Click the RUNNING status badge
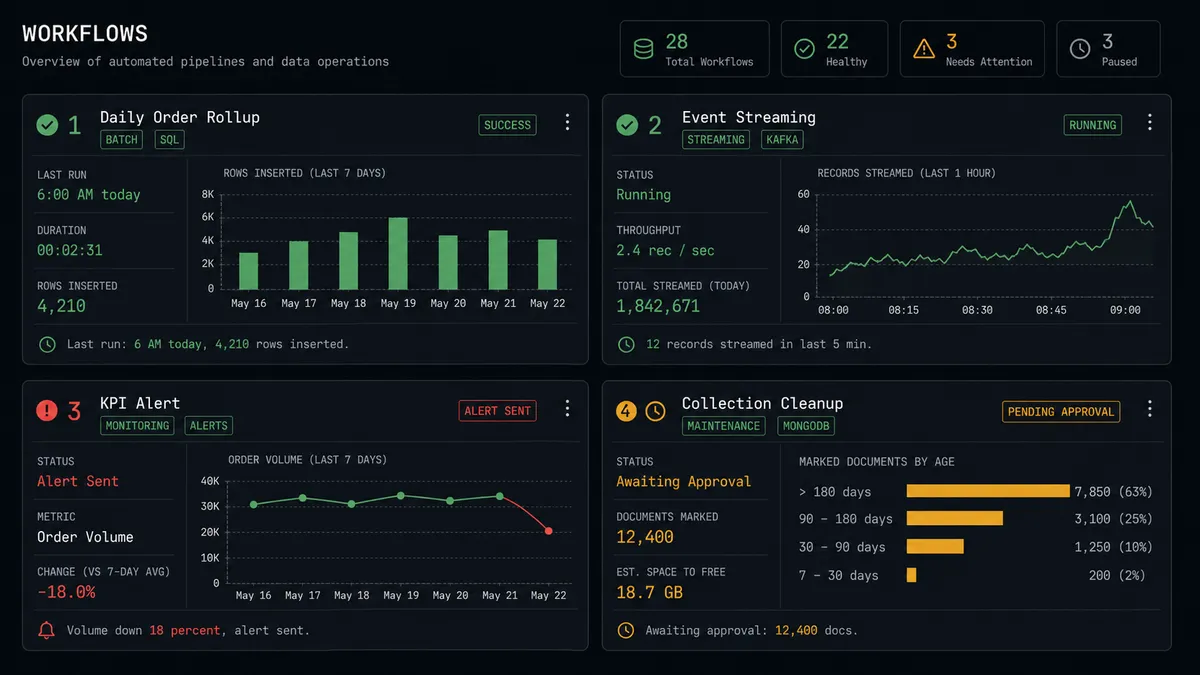 pos(1092,125)
